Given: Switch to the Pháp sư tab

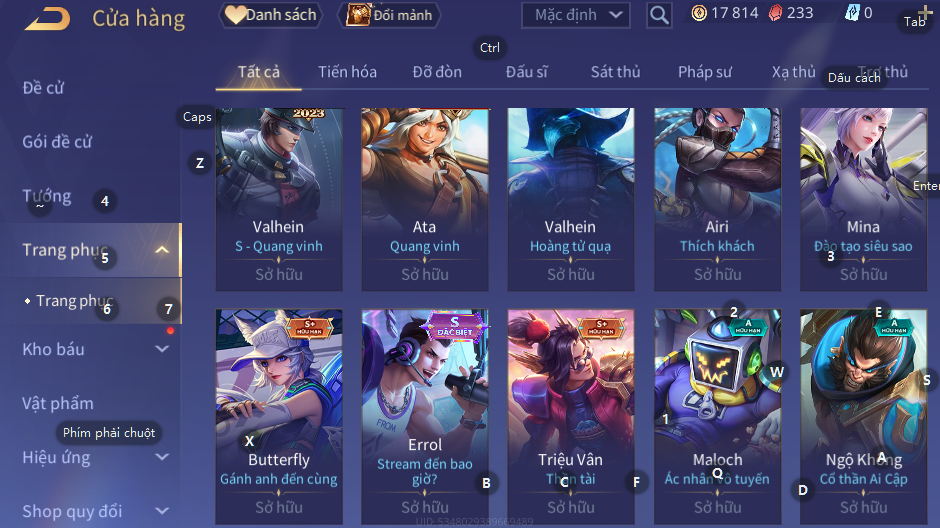Looking at the screenshot, I should [x=704, y=72].
